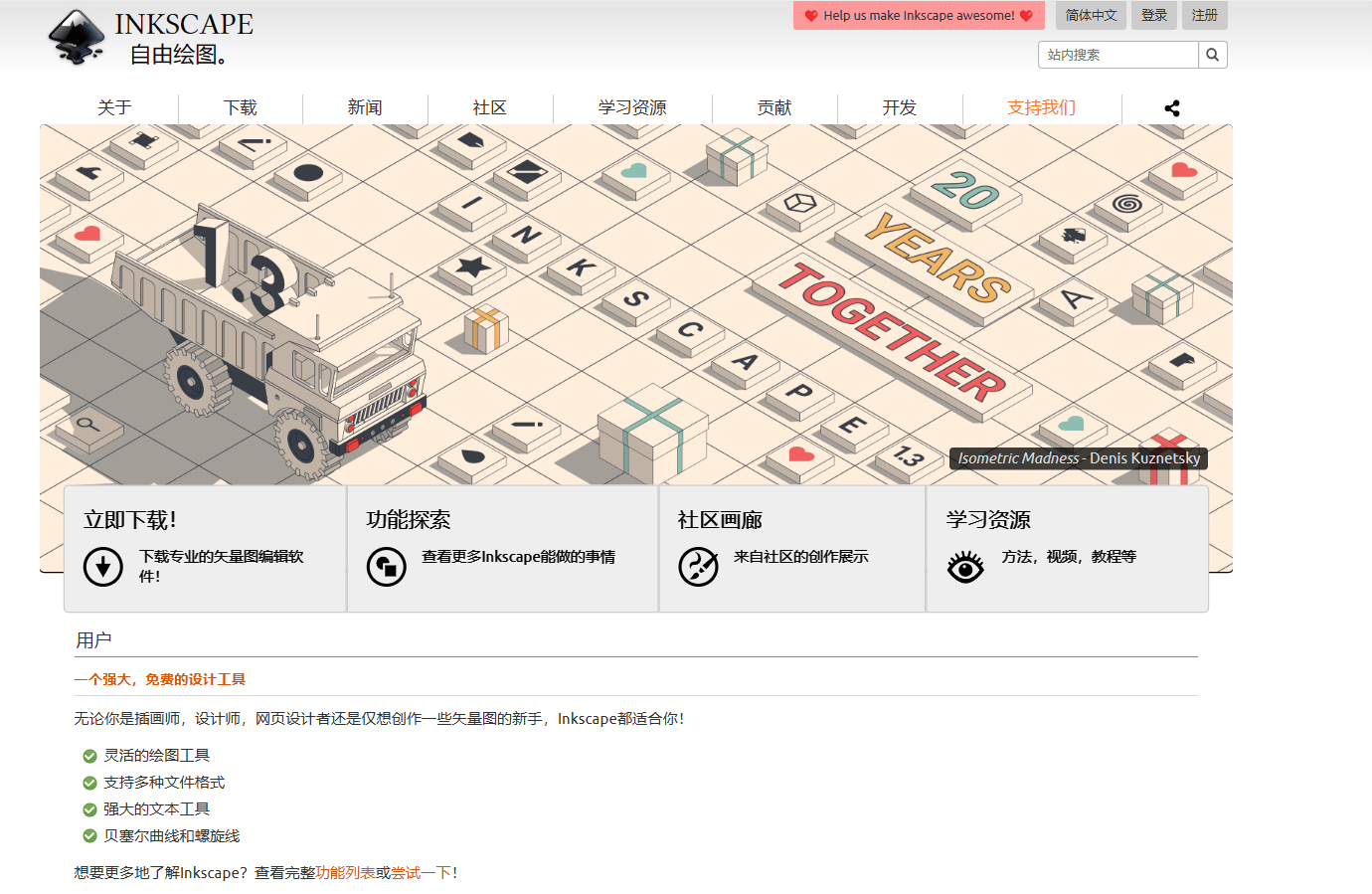The image size is (1372, 894).
Task: Focus the 站内搜索 search field
Action: click(x=1118, y=55)
